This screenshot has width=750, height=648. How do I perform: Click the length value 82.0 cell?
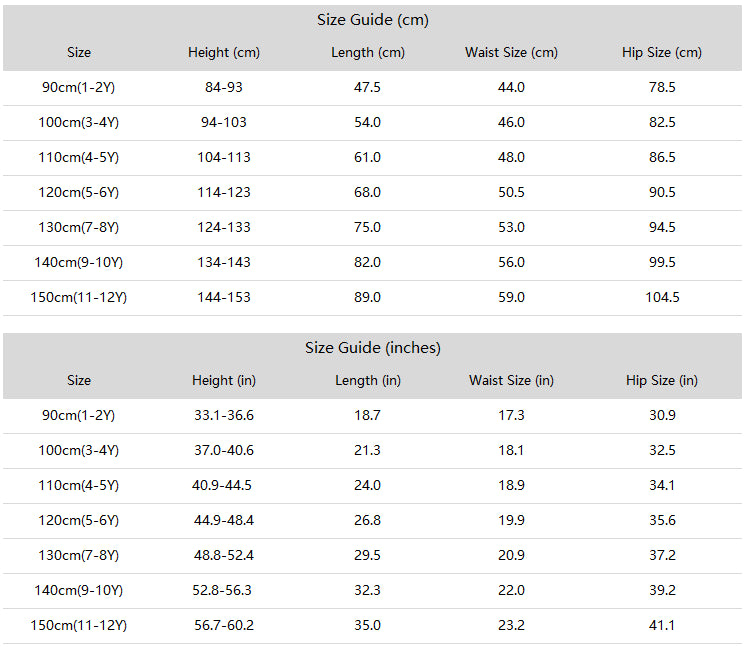click(367, 263)
